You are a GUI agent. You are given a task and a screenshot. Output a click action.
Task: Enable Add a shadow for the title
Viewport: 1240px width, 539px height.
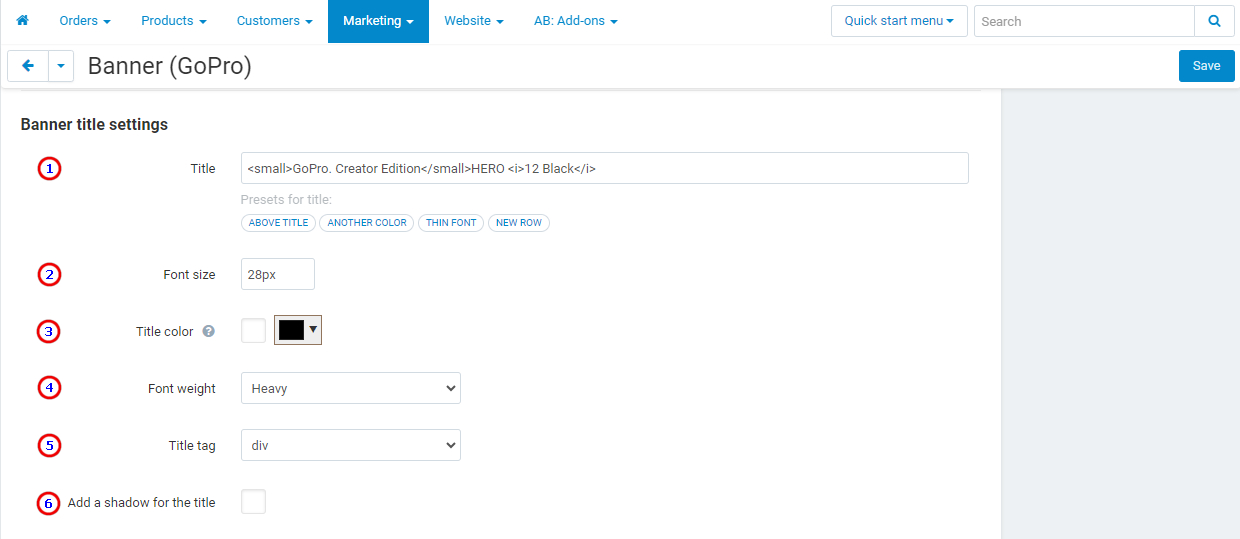pyautogui.click(x=254, y=502)
